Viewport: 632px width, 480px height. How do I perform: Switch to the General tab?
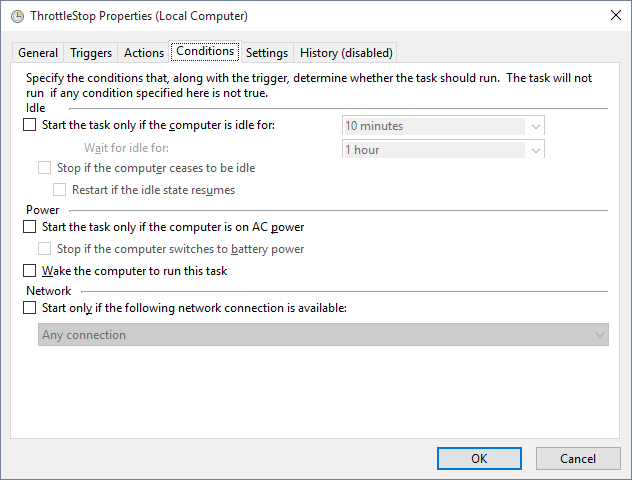(38, 53)
